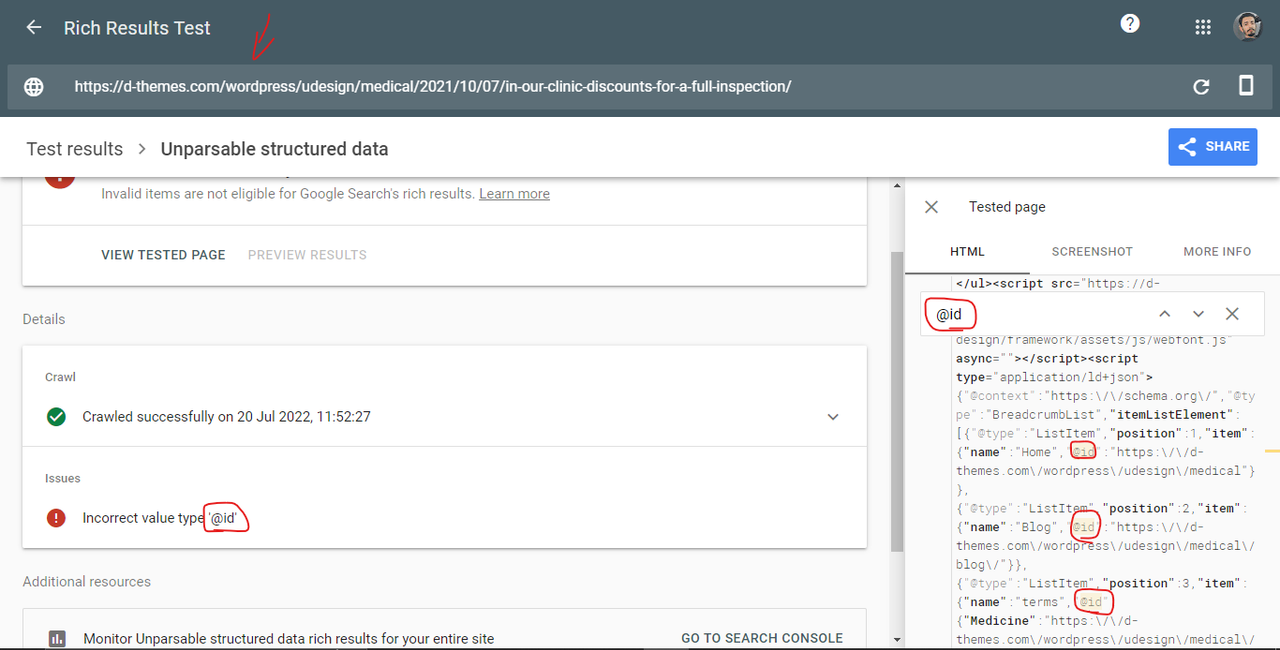Click the Additional resources heading
This screenshot has width=1280, height=650.
[x=87, y=581]
